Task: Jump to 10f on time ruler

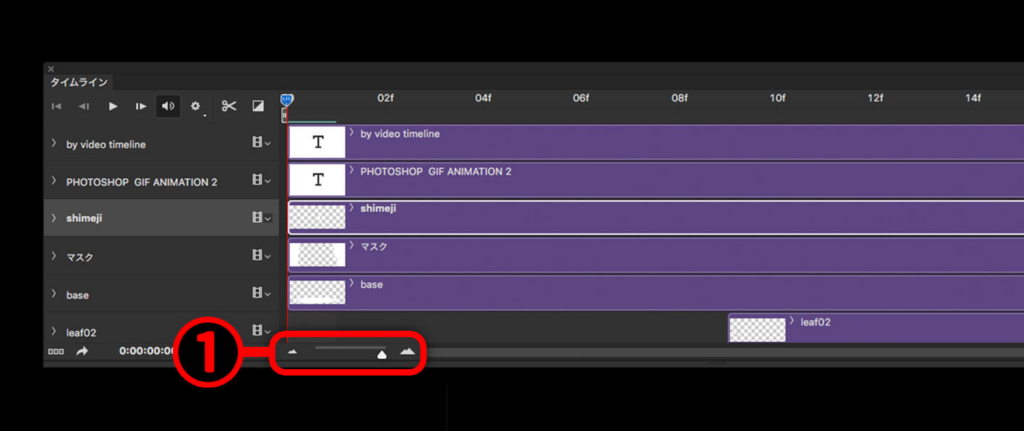Action: pos(777,98)
